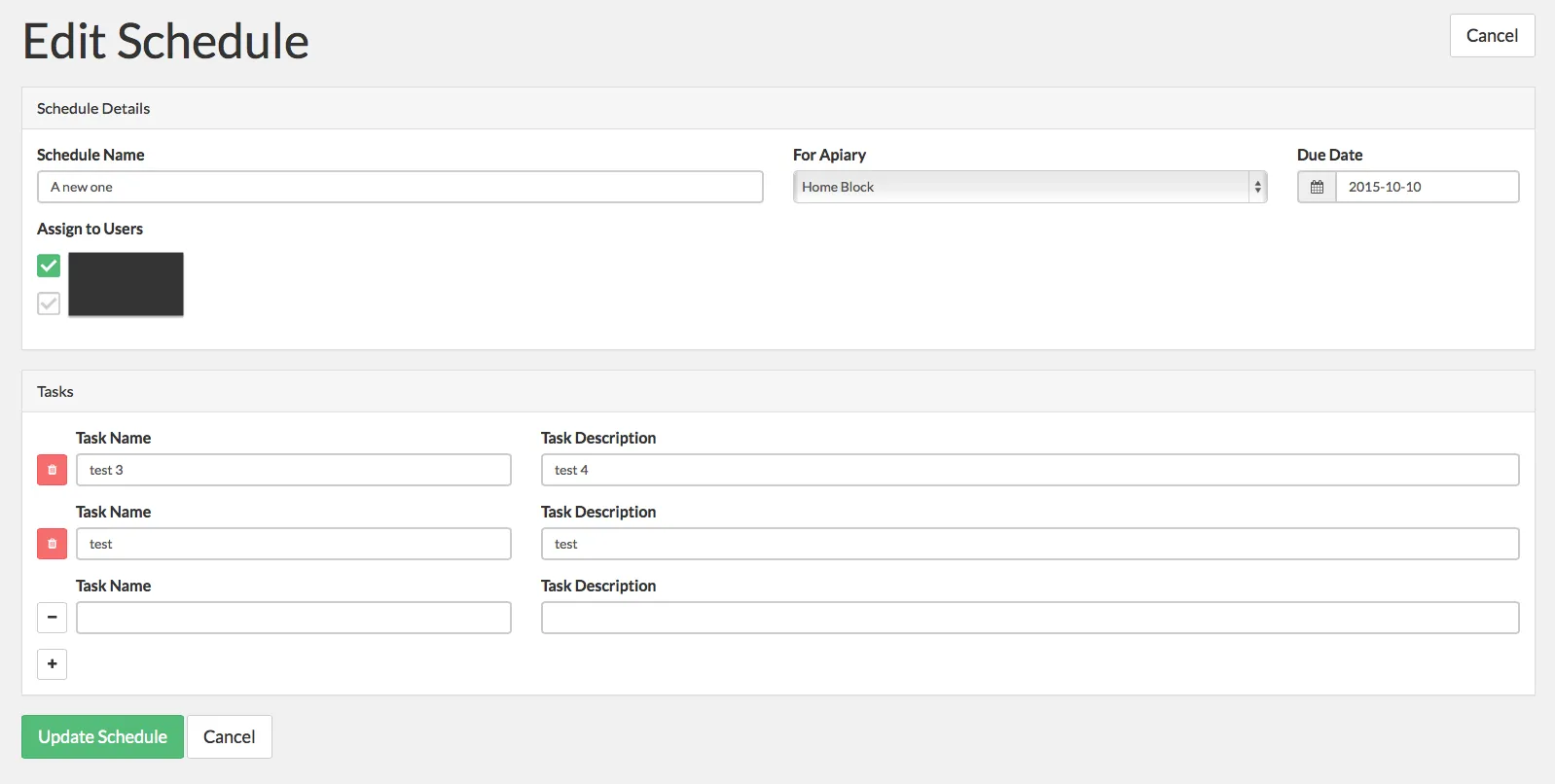The image size is (1555, 784).
Task: Select Task Name field containing 'test'
Action: coord(294,544)
